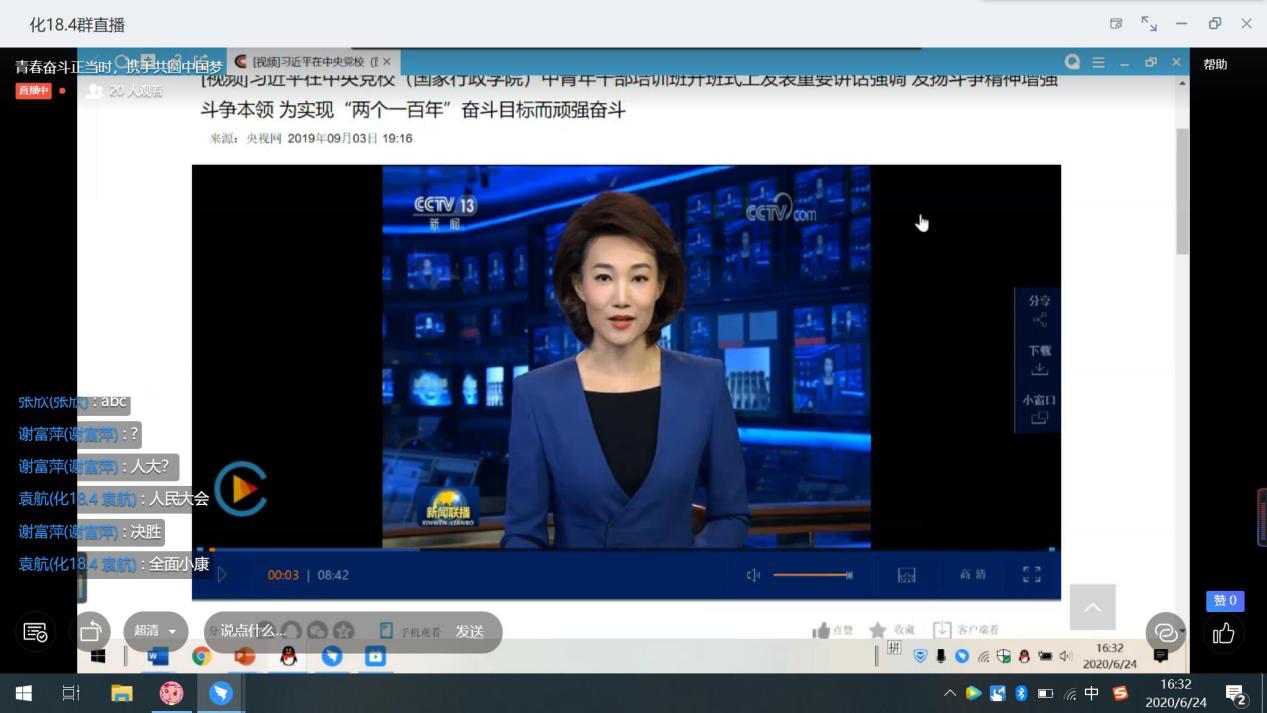This screenshot has width=1267, height=713.
Task: Click the QQ penguin icon in the shared taskbar
Action: [288, 656]
